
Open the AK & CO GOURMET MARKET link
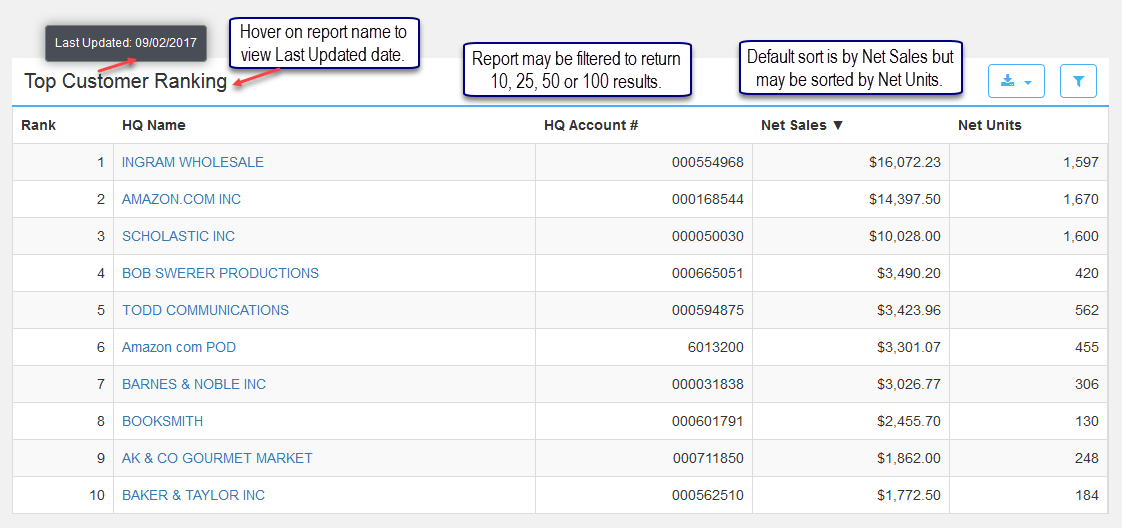[x=218, y=459]
